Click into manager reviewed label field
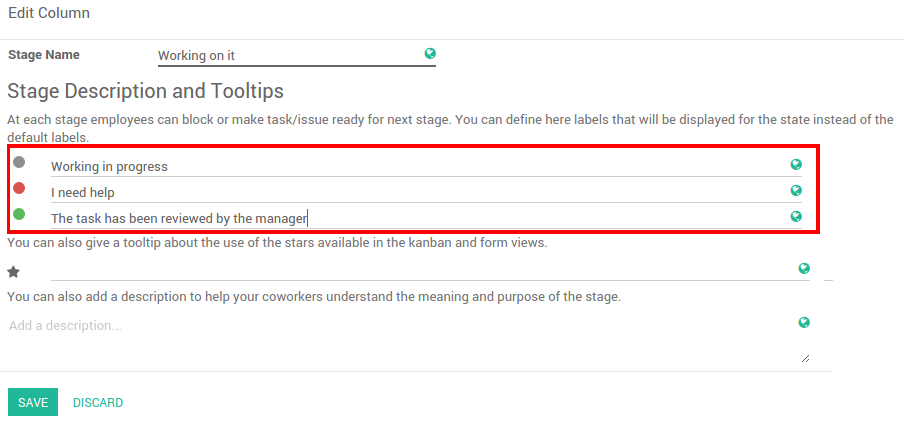The width and height of the screenshot is (904, 425). point(400,218)
